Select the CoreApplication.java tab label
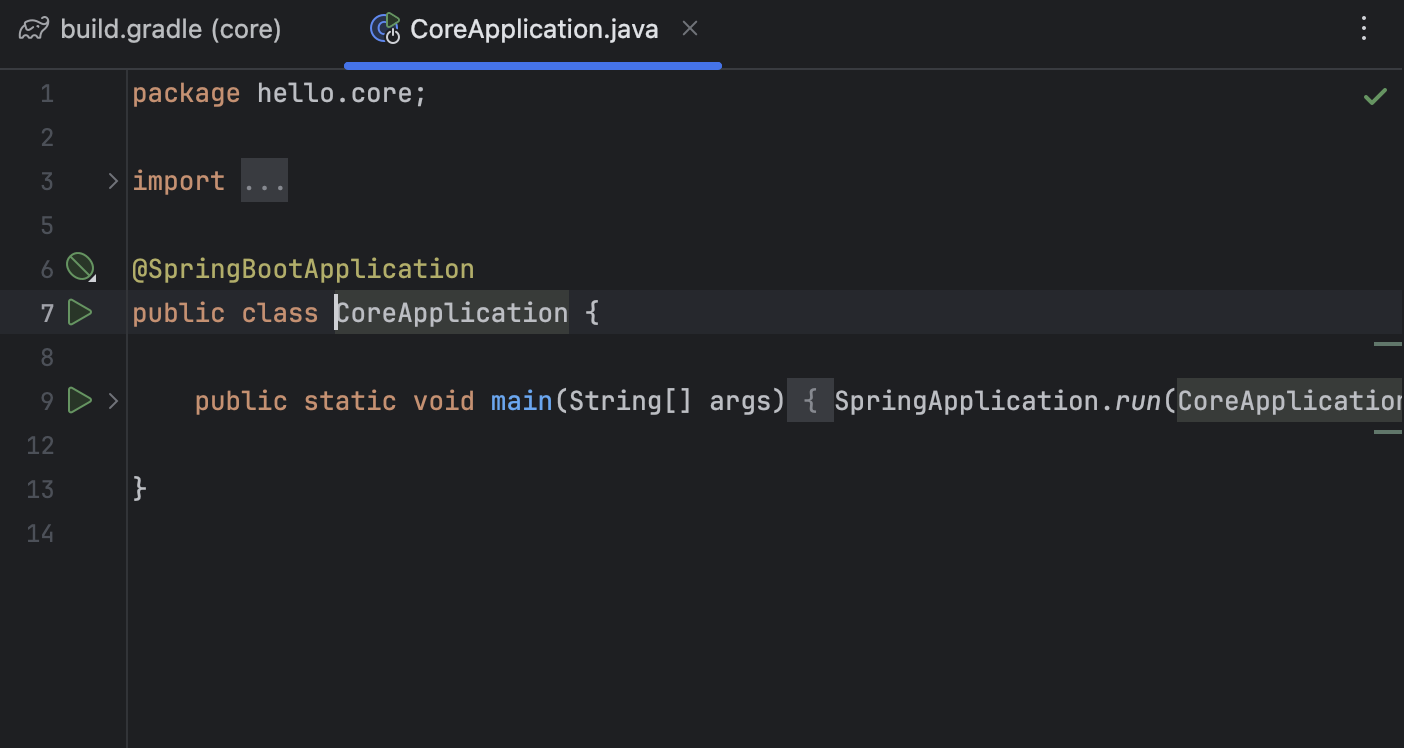1404x748 pixels. (x=534, y=30)
